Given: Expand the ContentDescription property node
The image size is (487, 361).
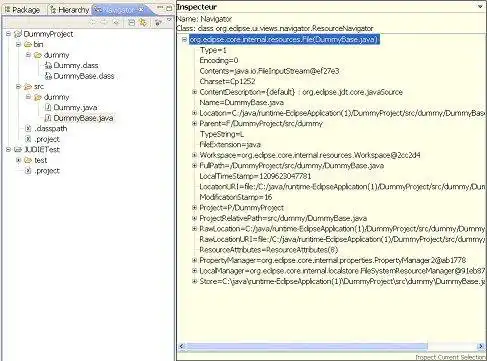Looking at the screenshot, I should tap(194, 92).
